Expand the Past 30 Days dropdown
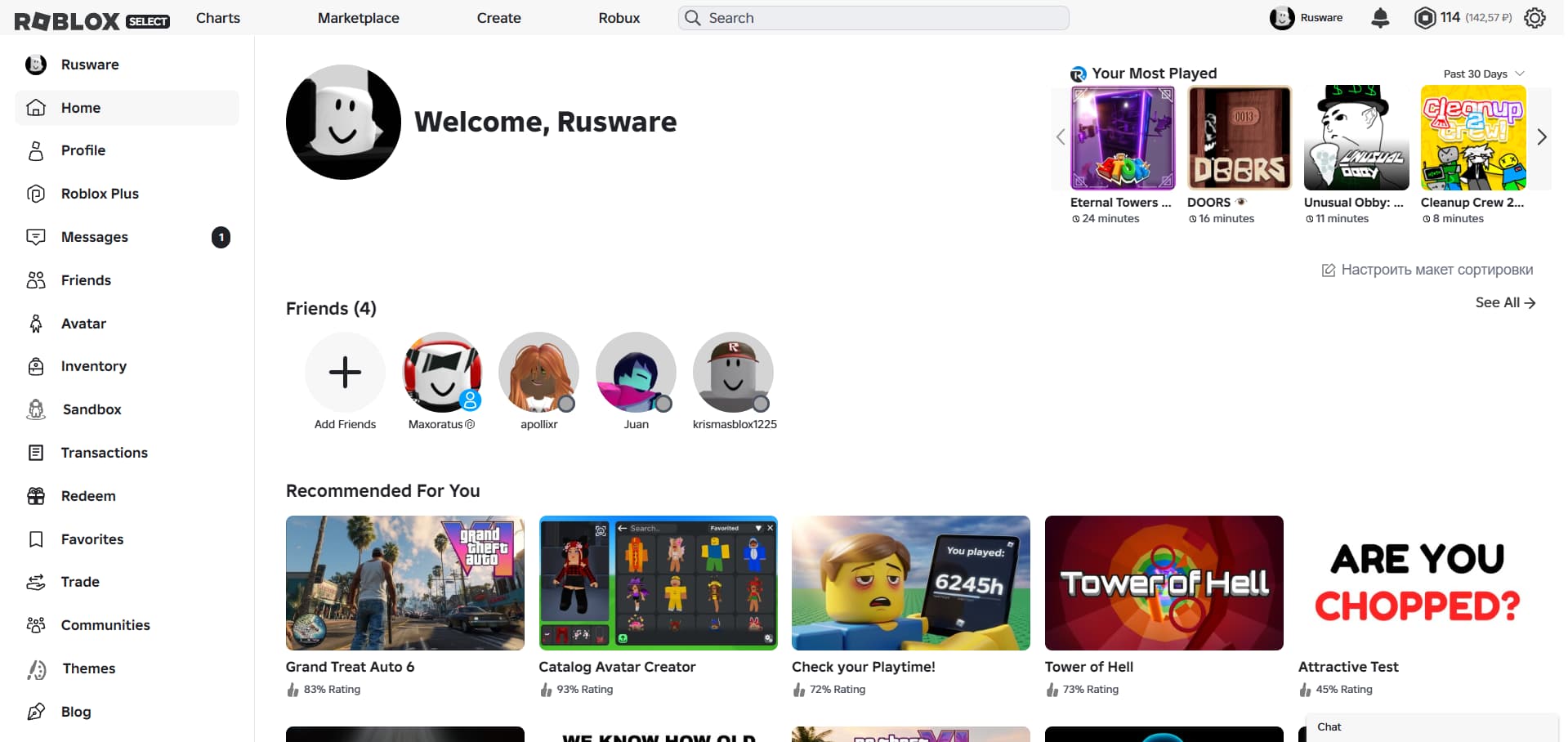 [x=1483, y=74]
